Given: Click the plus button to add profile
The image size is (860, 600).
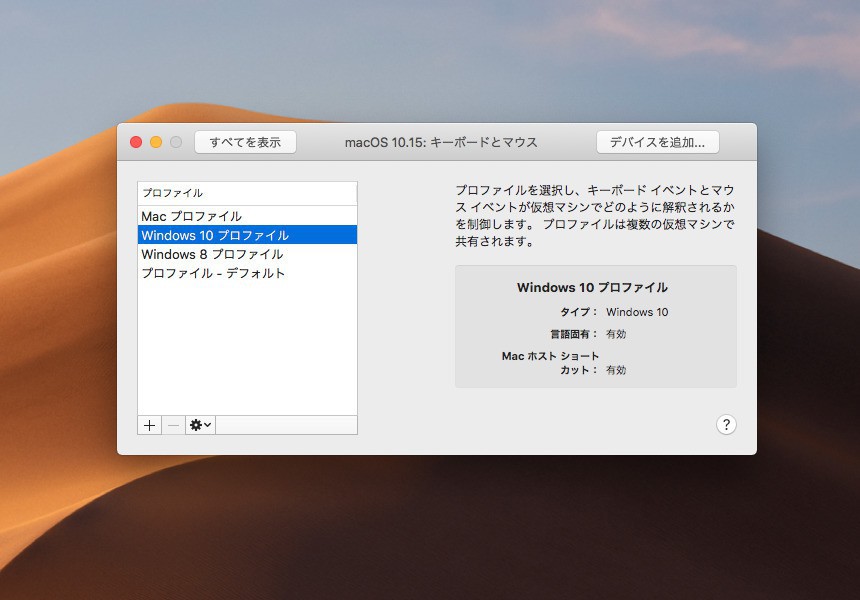Looking at the screenshot, I should click(x=149, y=425).
